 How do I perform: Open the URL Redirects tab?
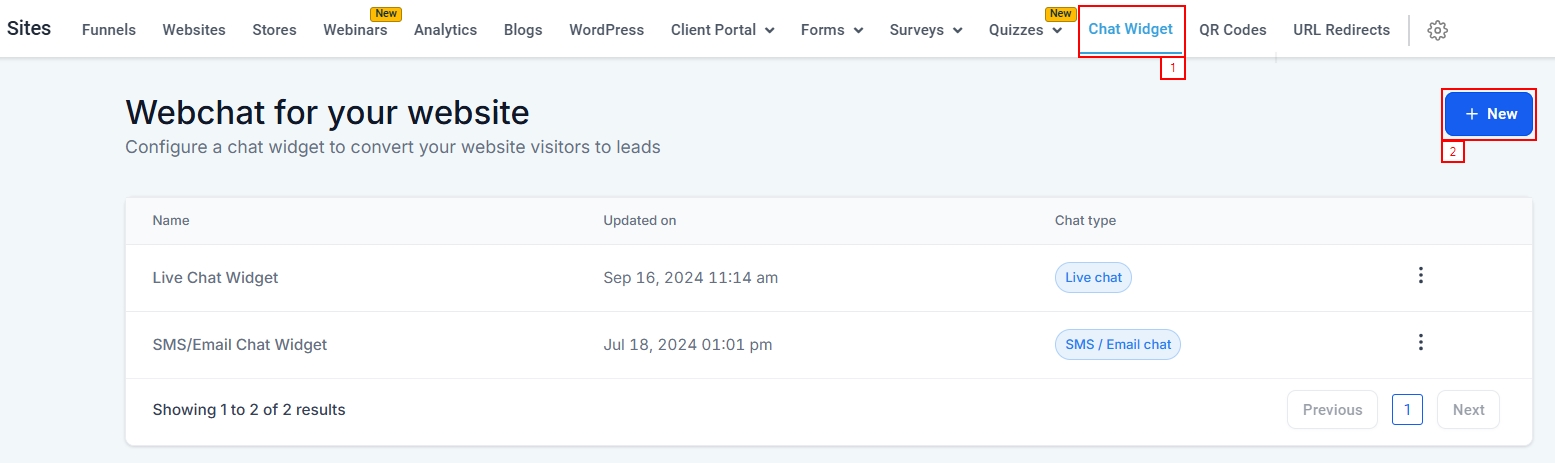click(x=1341, y=30)
